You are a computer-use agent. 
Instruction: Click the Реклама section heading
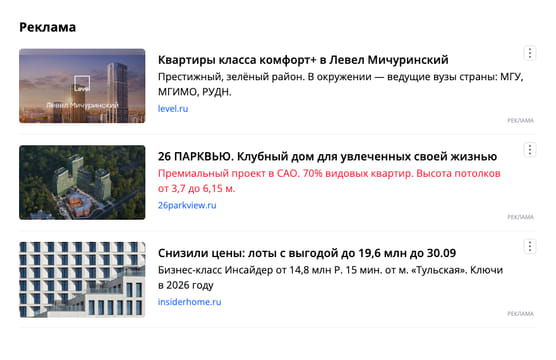[x=48, y=27]
